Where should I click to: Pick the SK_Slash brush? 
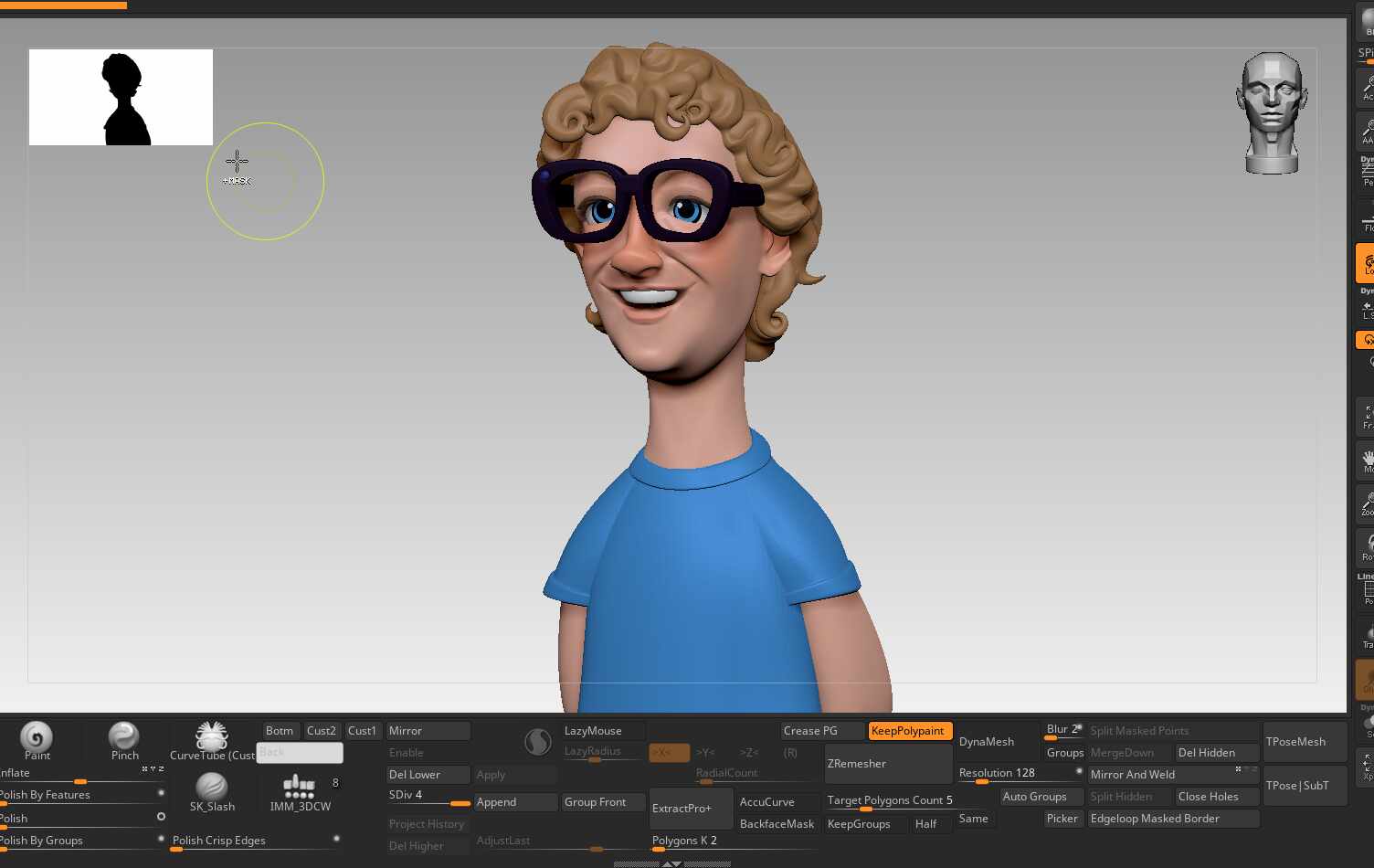click(212, 788)
